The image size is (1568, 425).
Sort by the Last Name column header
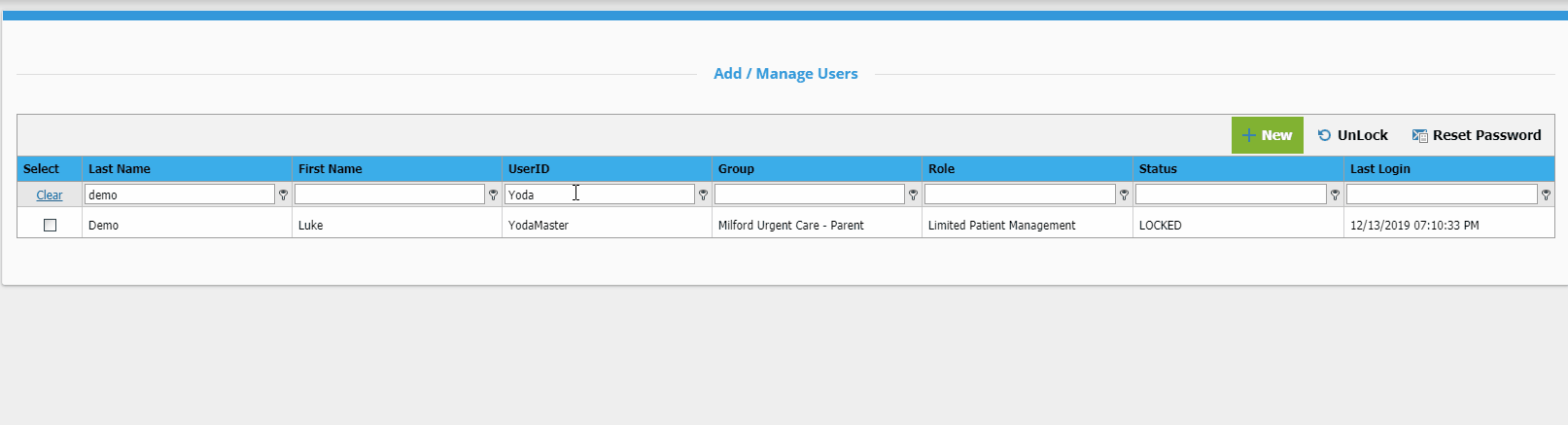[x=120, y=168]
